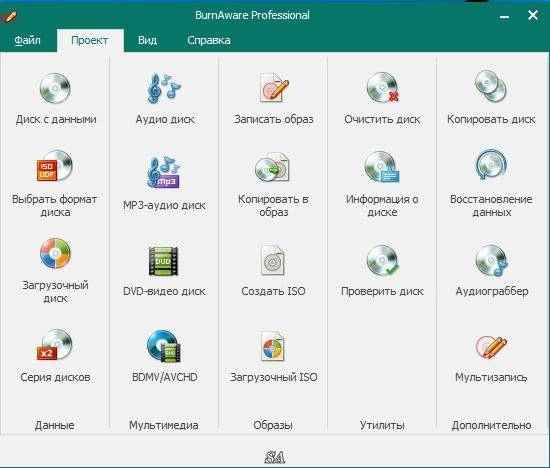The height and width of the screenshot is (468, 550).
Task: Create an MP3-аудио диск
Action: pos(165,183)
